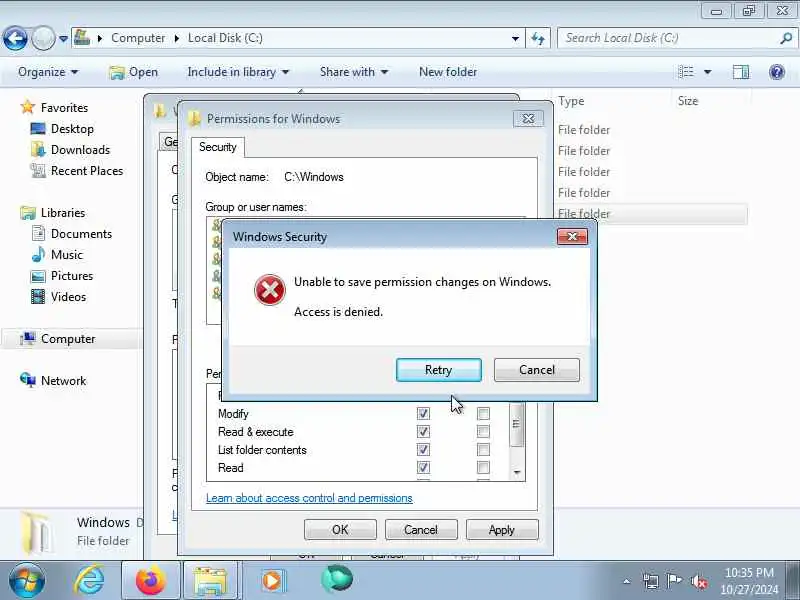Click the Explorer Back arrow button
The image size is (800, 600).
coord(15,38)
